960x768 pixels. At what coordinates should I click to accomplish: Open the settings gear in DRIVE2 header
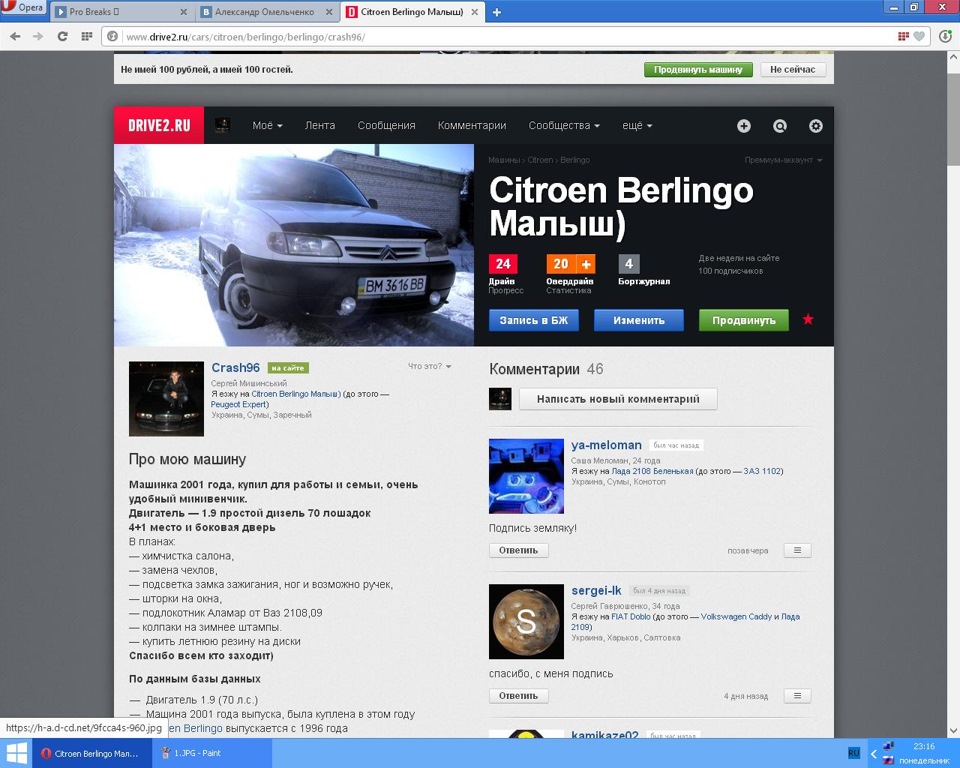[816, 126]
